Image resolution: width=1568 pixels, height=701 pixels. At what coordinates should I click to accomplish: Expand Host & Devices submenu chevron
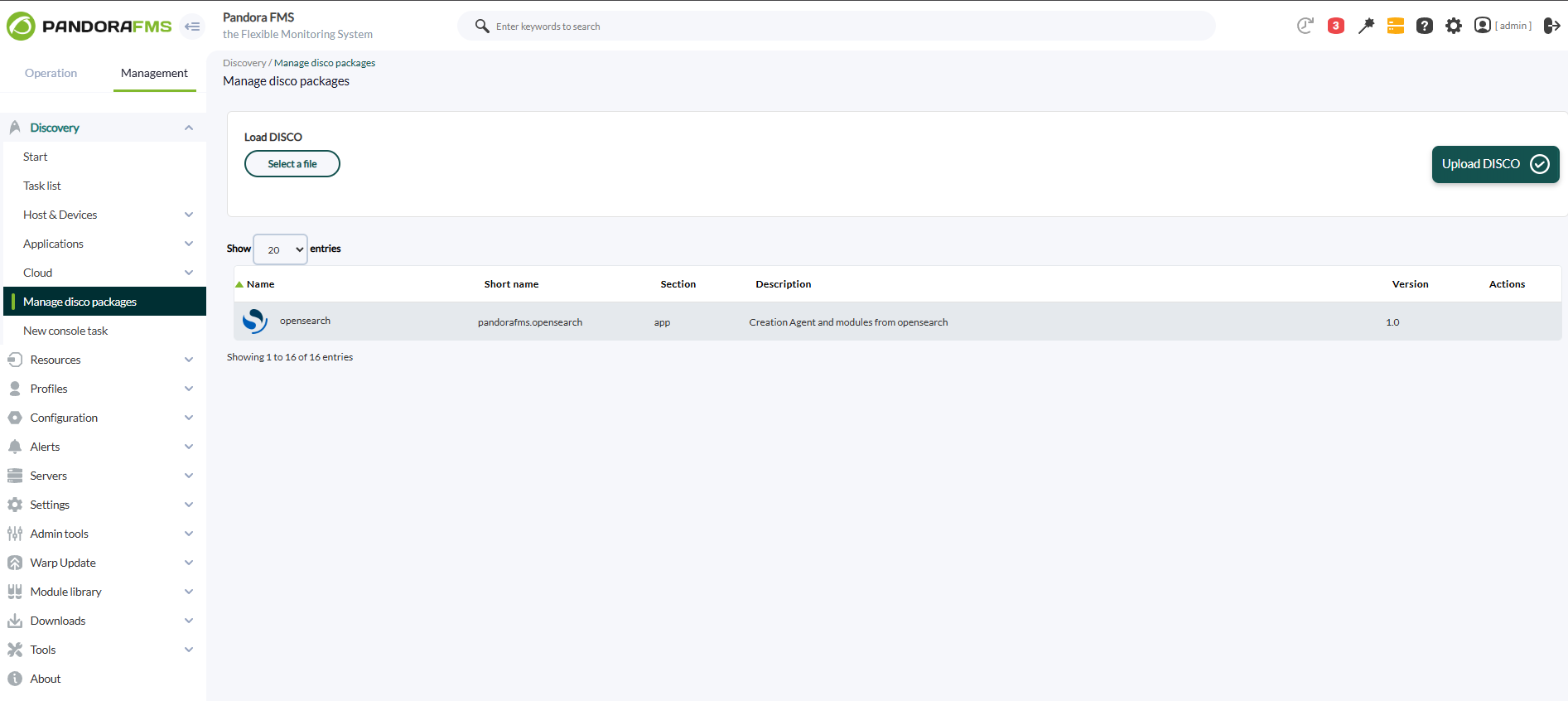189,215
